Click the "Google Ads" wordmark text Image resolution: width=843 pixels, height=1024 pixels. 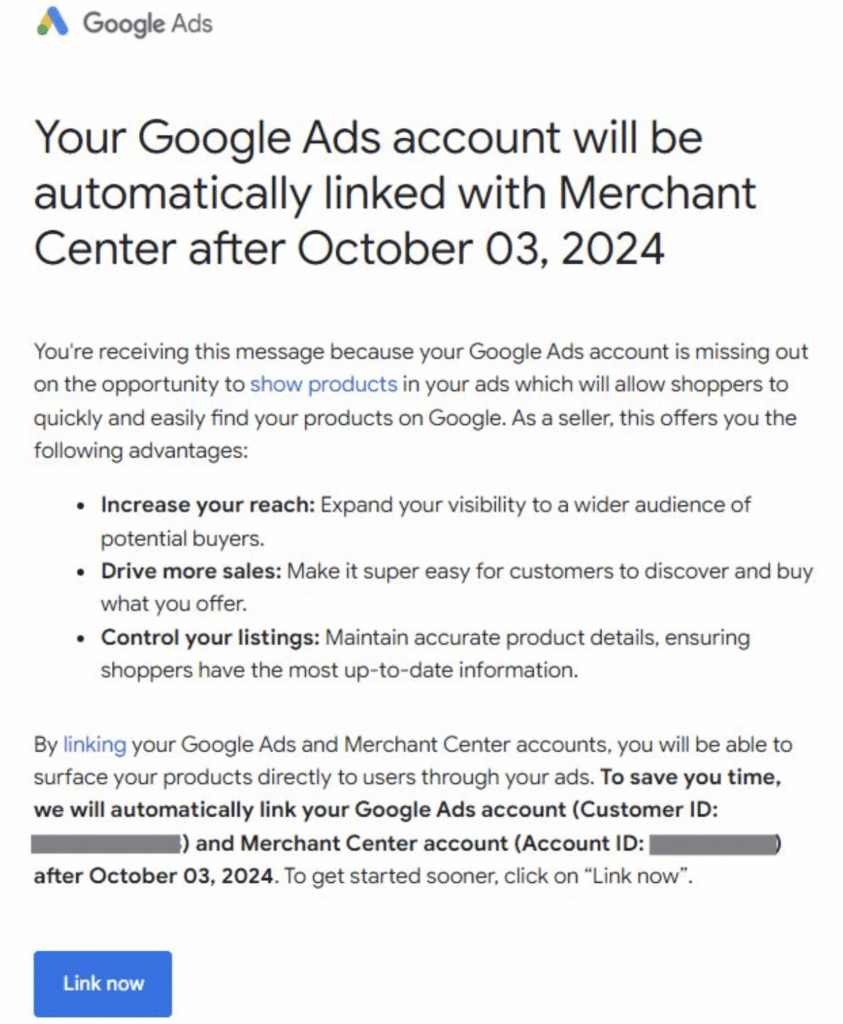148,24
